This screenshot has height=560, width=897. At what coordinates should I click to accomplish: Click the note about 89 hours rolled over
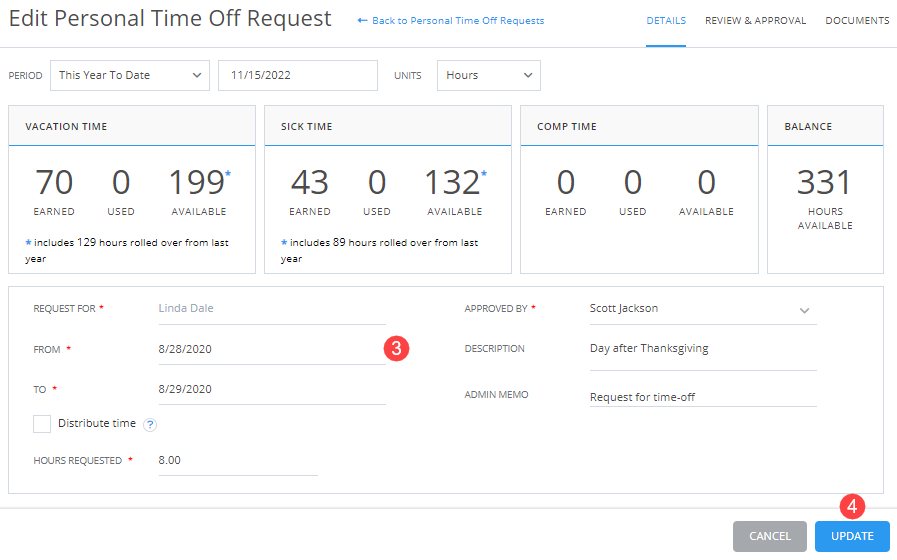[x=380, y=251]
